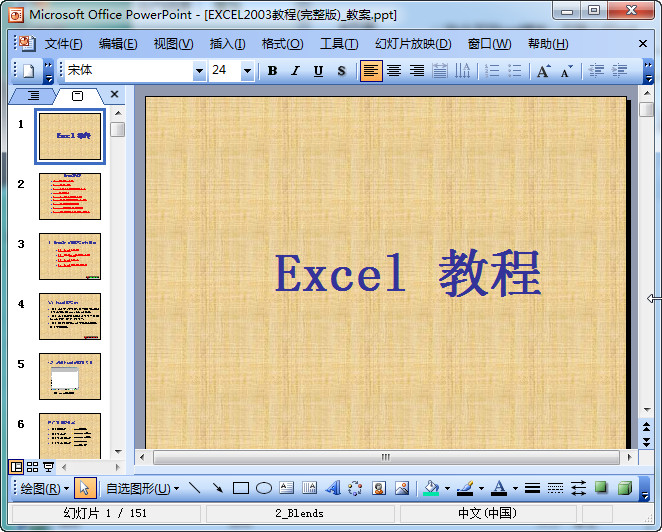The image size is (662, 532).
Task: Open the 幻灯片放映(D) menu
Action: [x=413, y=44]
